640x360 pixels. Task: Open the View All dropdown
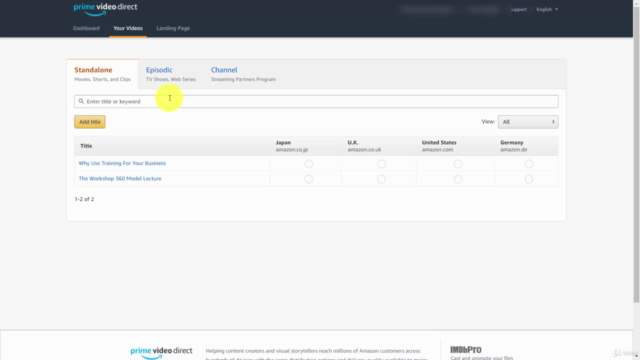pos(528,122)
